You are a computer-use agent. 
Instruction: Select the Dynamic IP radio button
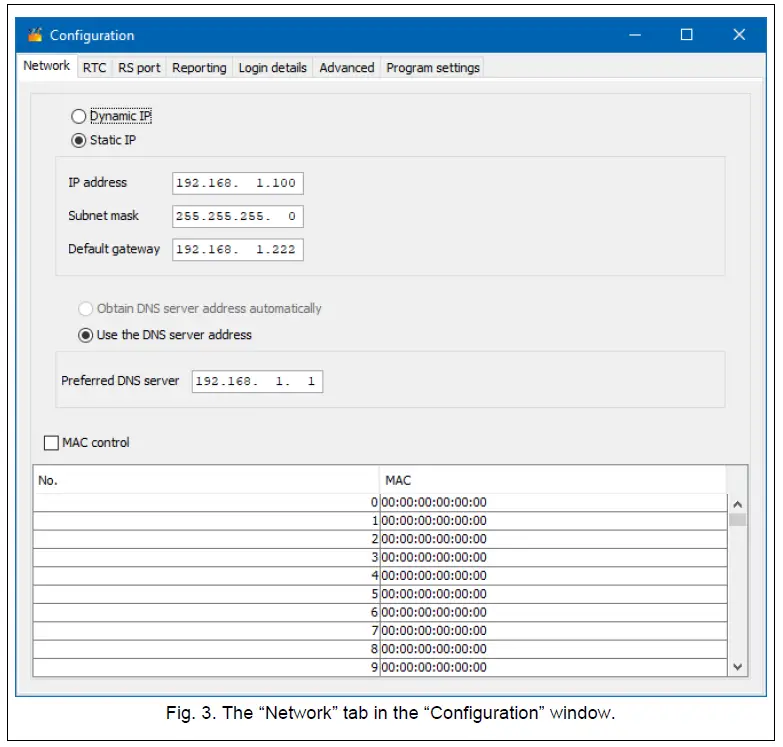[x=78, y=116]
